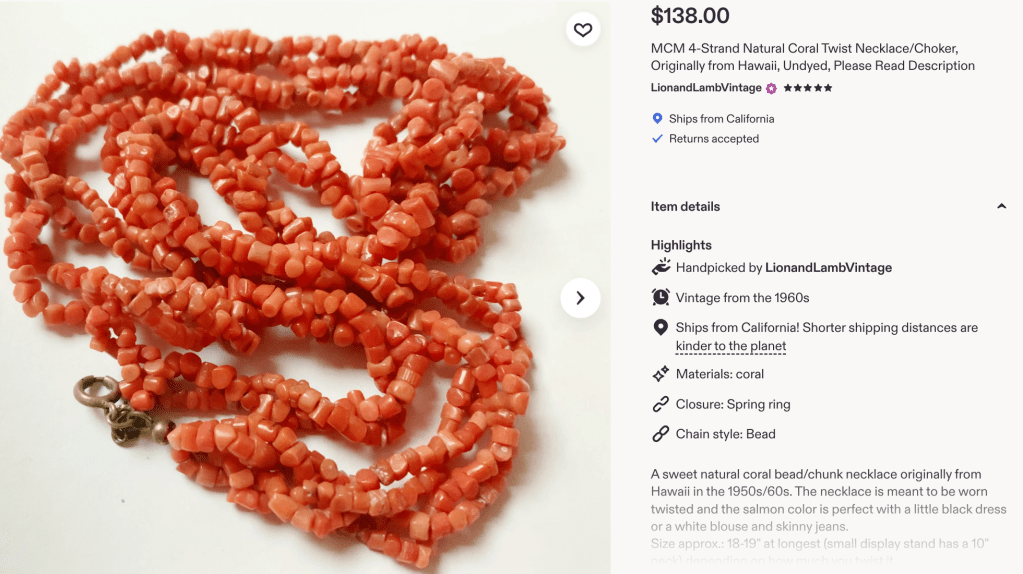Open the LionandLambVintage shop under the title
The image size is (1023, 574).
(x=706, y=88)
